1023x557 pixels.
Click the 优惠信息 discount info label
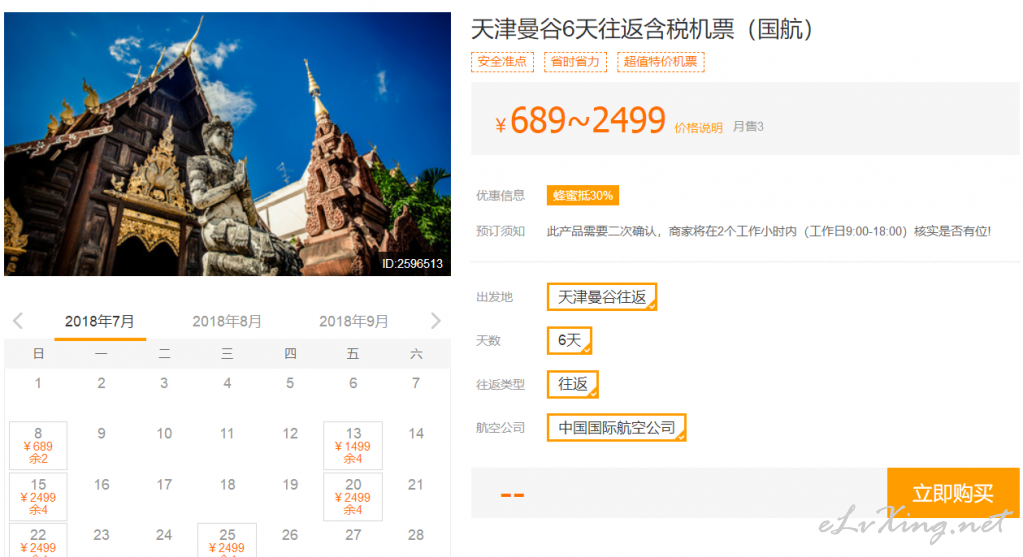click(500, 196)
